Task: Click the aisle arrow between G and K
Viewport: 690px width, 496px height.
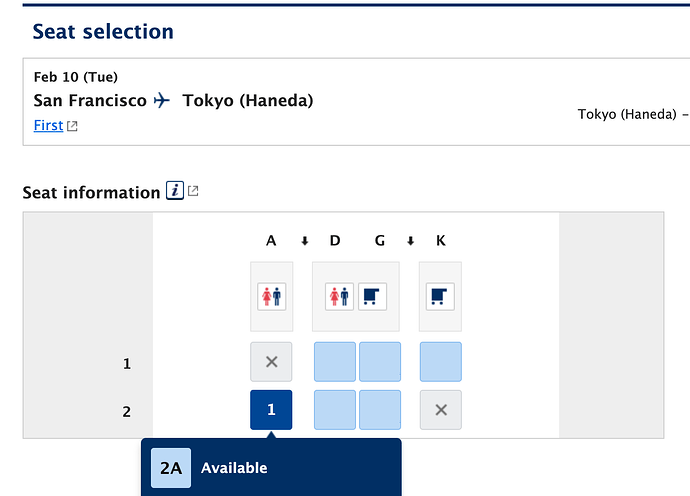Action: [x=410, y=241]
